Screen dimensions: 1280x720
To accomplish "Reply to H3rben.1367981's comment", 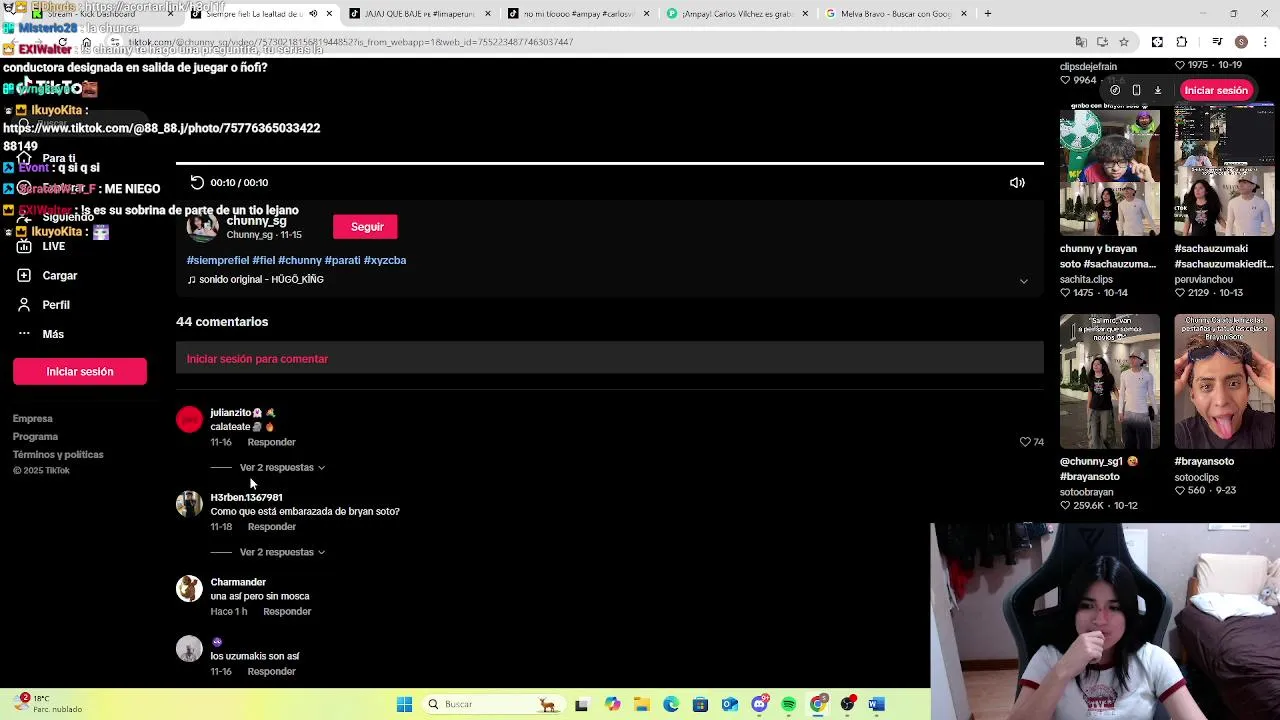I will [x=271, y=527].
